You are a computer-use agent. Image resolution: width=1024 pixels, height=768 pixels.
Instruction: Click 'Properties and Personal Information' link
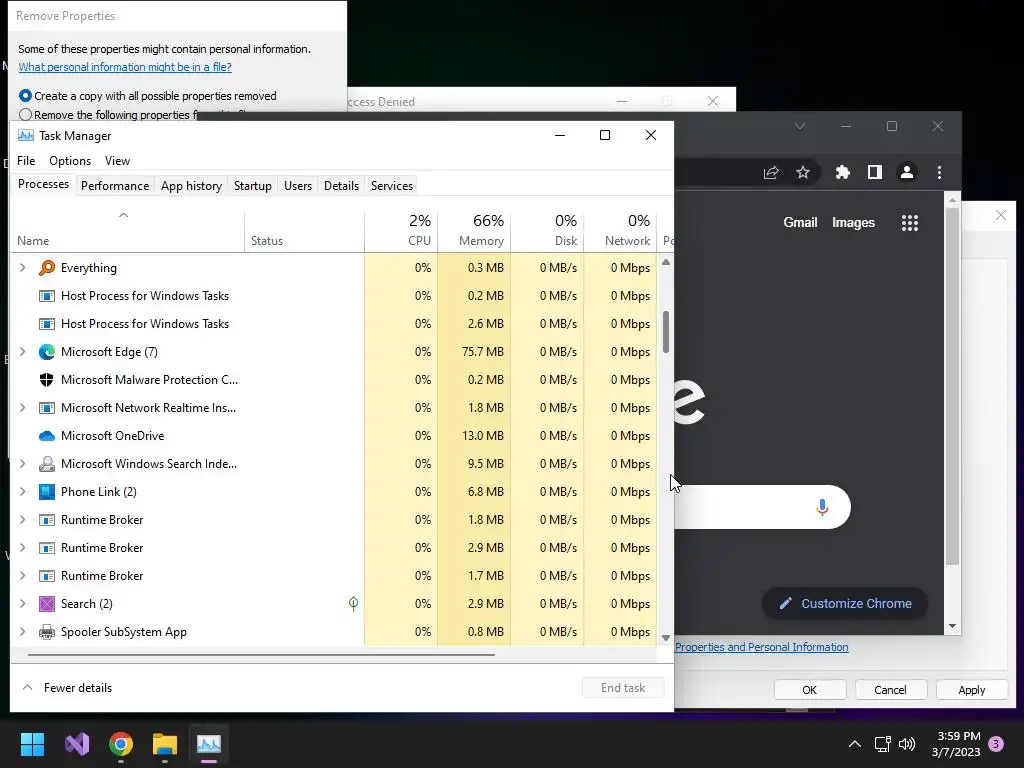761,647
